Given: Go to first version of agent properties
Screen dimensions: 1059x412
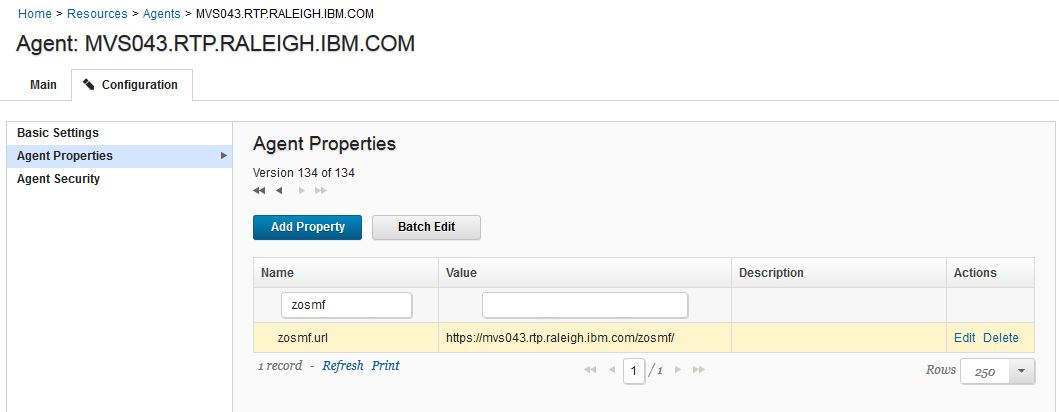Looking at the screenshot, I should [259, 190].
